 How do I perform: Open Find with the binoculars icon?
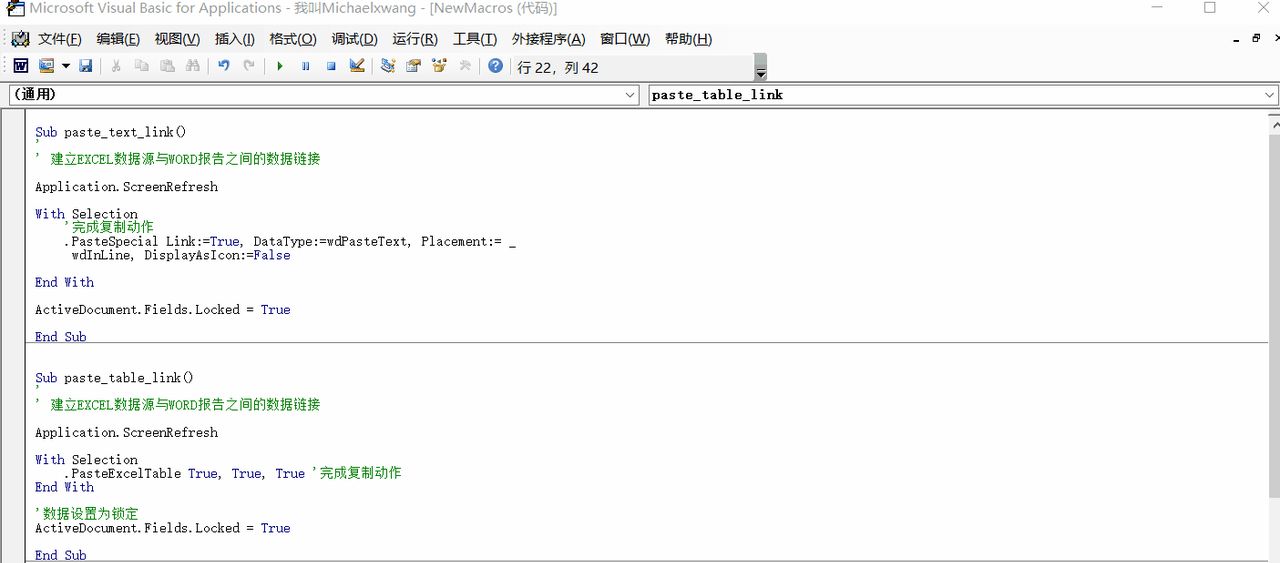pyautogui.click(x=192, y=66)
